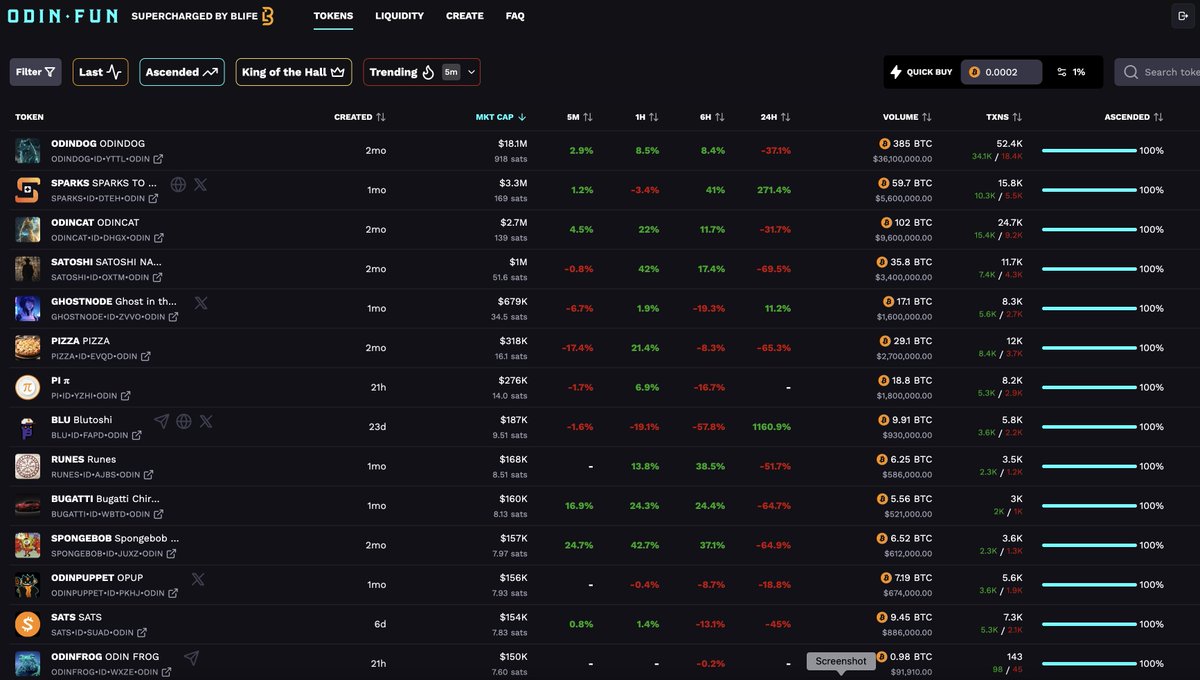Open the Create tab
Image resolution: width=1200 pixels, height=680 pixels.
[x=465, y=16]
